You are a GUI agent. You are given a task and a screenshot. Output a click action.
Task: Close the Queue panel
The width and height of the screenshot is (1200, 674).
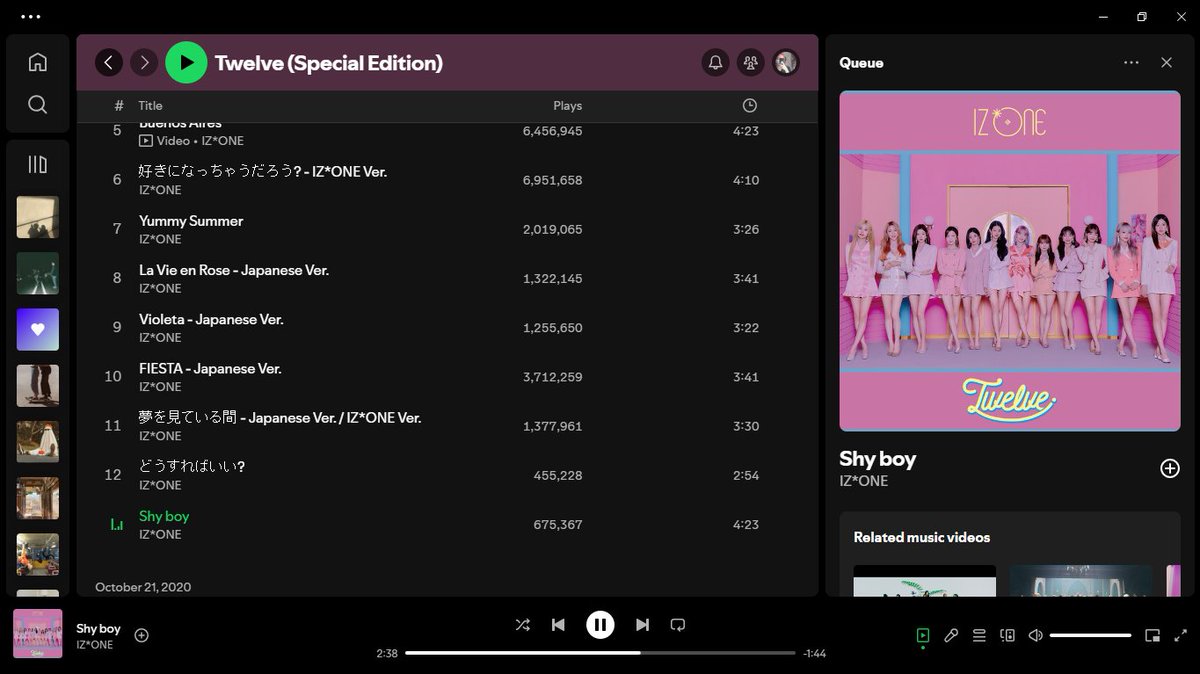click(1166, 62)
